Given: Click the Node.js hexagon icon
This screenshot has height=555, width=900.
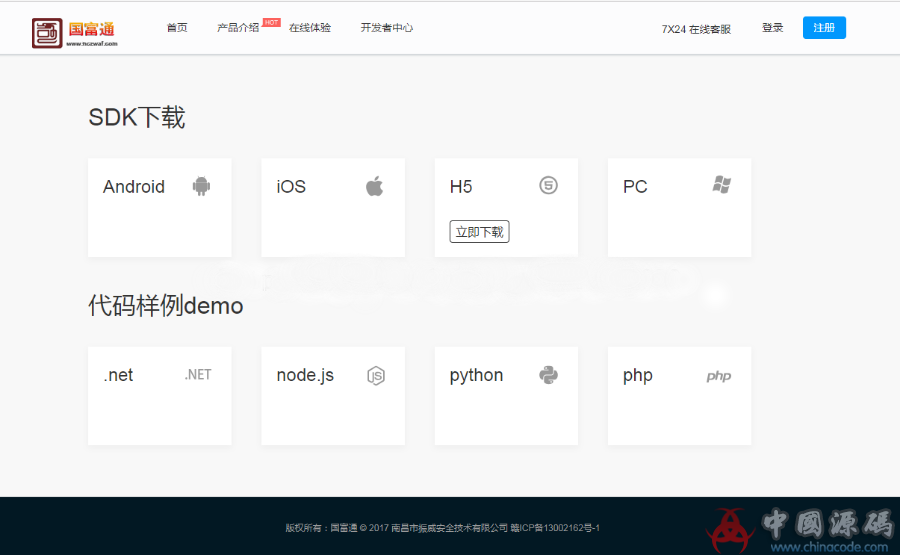Looking at the screenshot, I should (x=375, y=375).
